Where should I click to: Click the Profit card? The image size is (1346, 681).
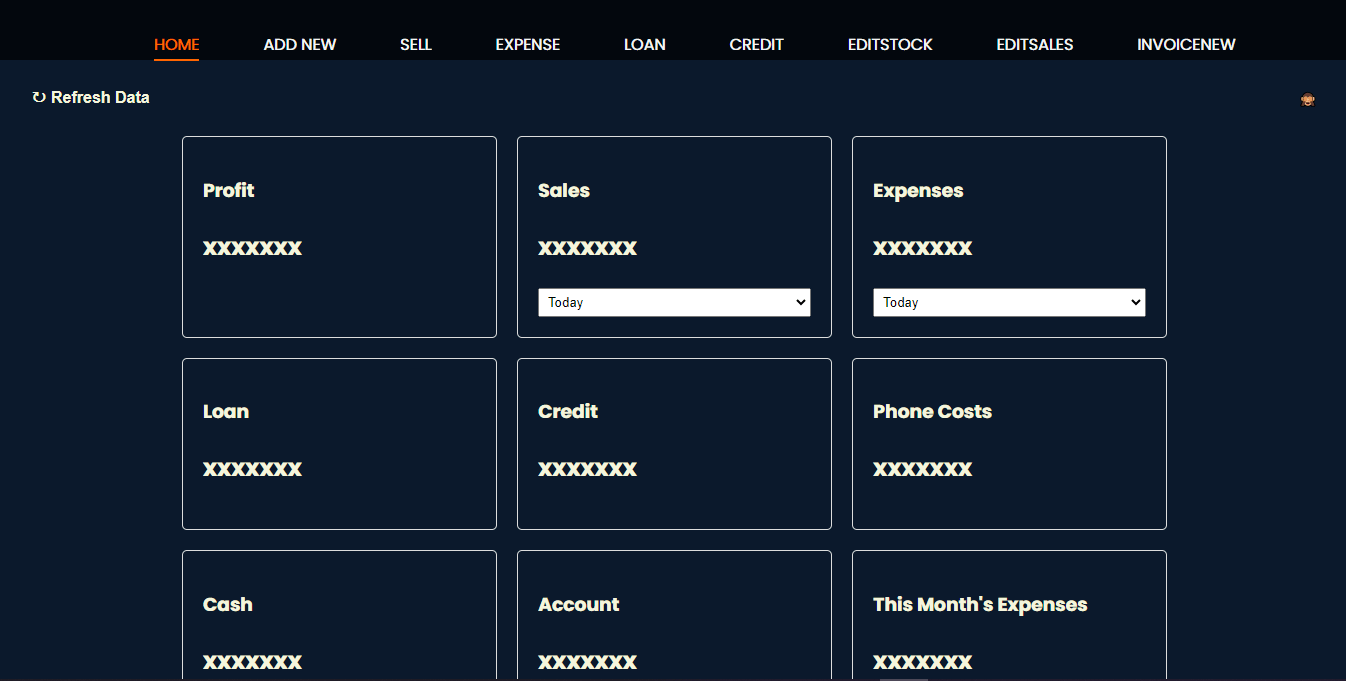point(338,237)
